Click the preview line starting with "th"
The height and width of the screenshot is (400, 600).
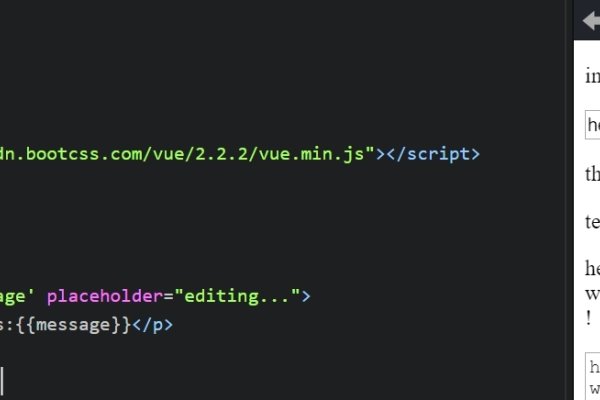pos(593,174)
